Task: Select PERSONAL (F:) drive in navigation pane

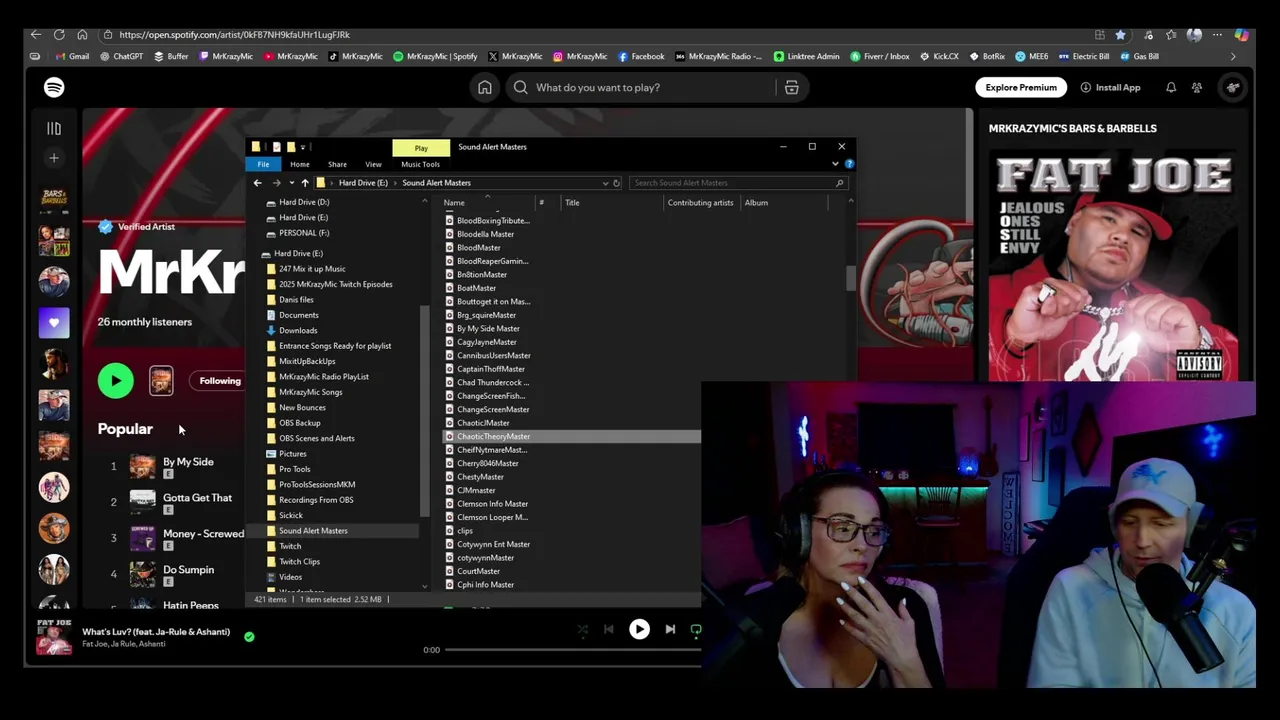Action: [304, 233]
